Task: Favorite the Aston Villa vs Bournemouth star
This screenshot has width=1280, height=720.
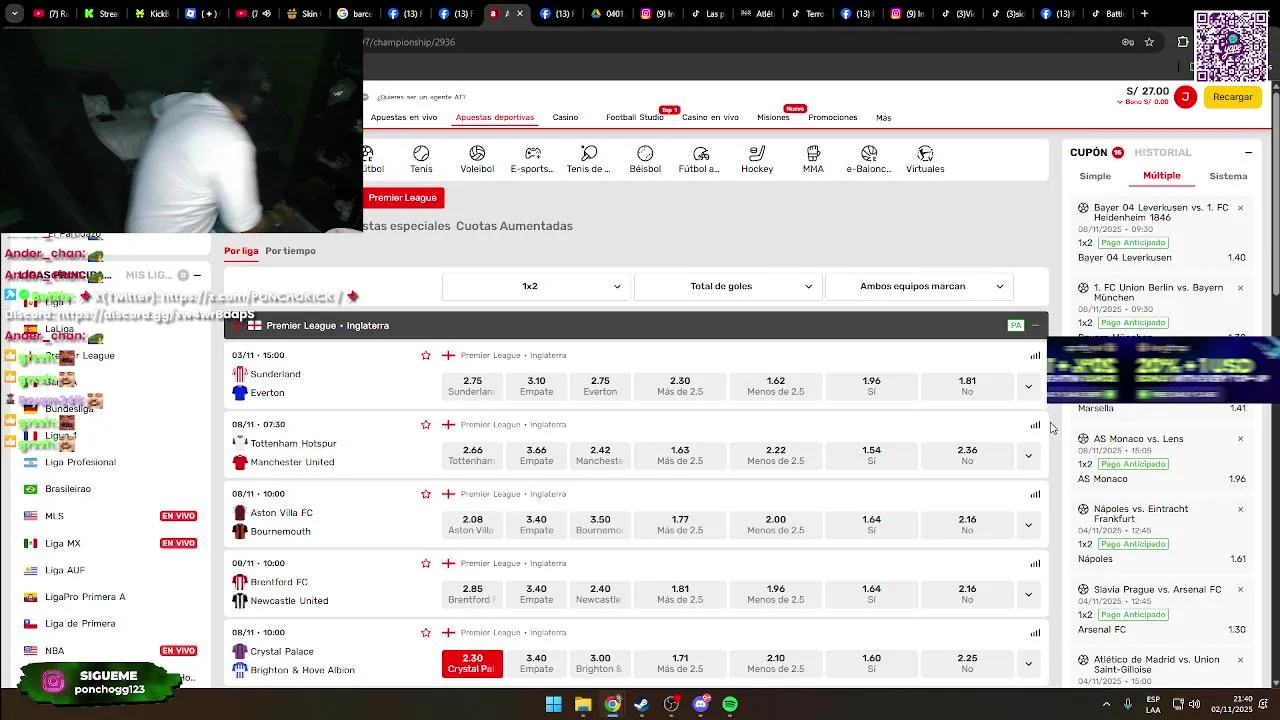Action: tap(426, 494)
